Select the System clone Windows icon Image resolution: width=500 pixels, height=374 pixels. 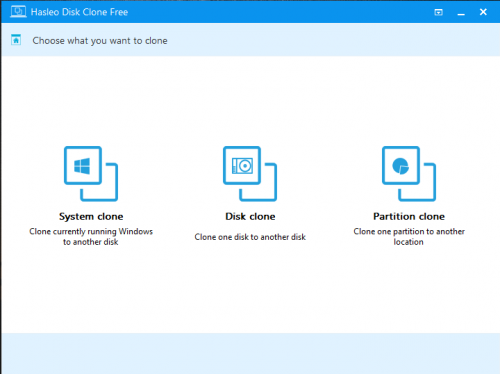coord(91,174)
